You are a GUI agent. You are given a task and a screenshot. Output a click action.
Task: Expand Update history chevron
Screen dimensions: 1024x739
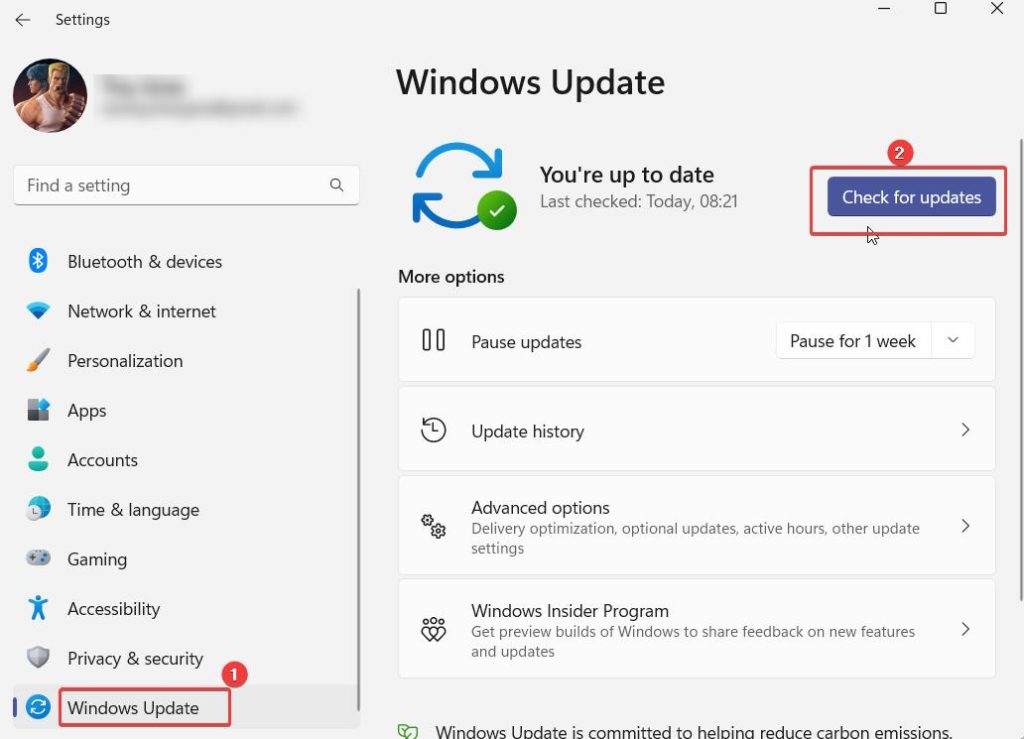(965, 430)
